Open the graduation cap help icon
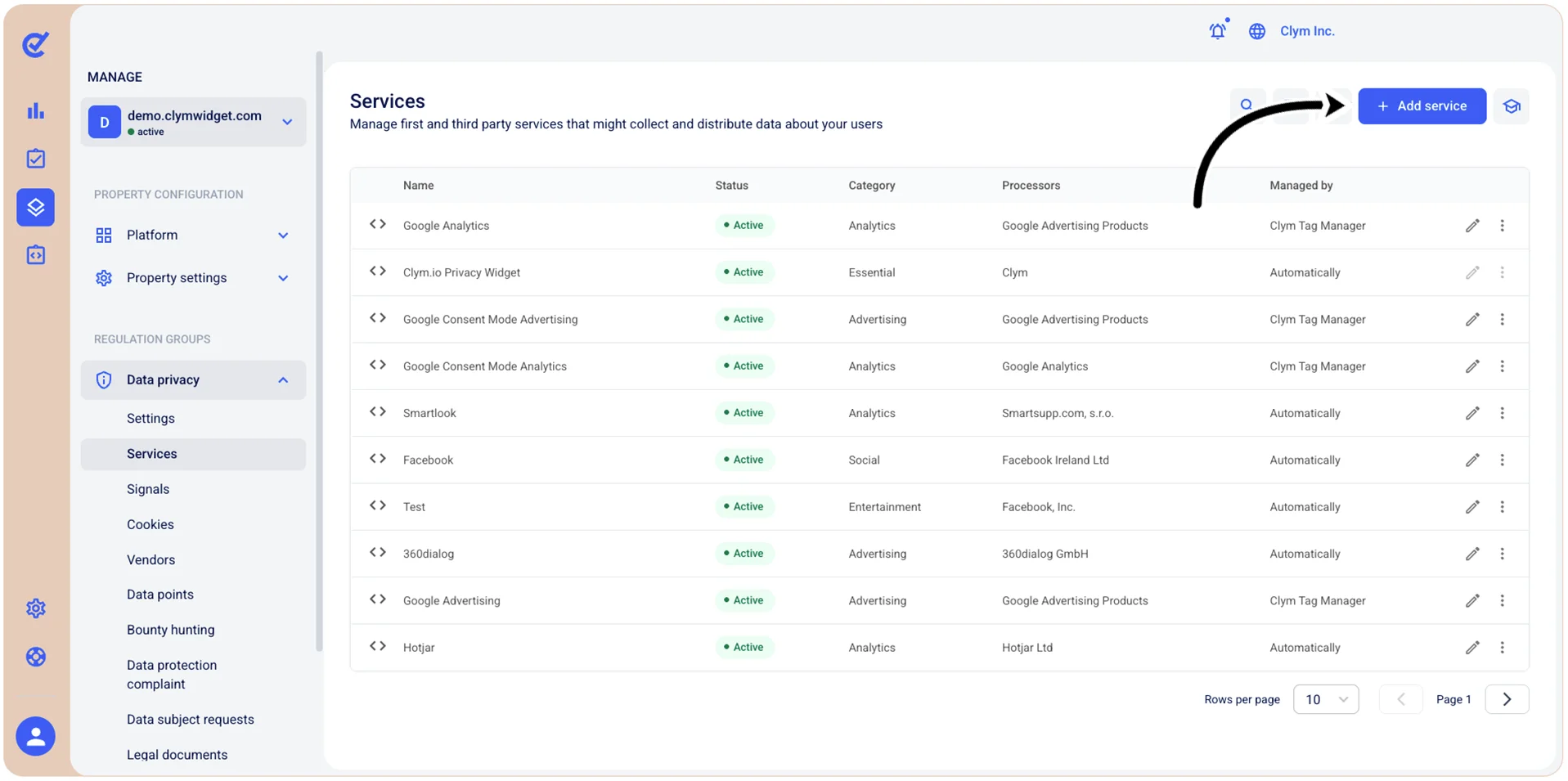 [1511, 106]
